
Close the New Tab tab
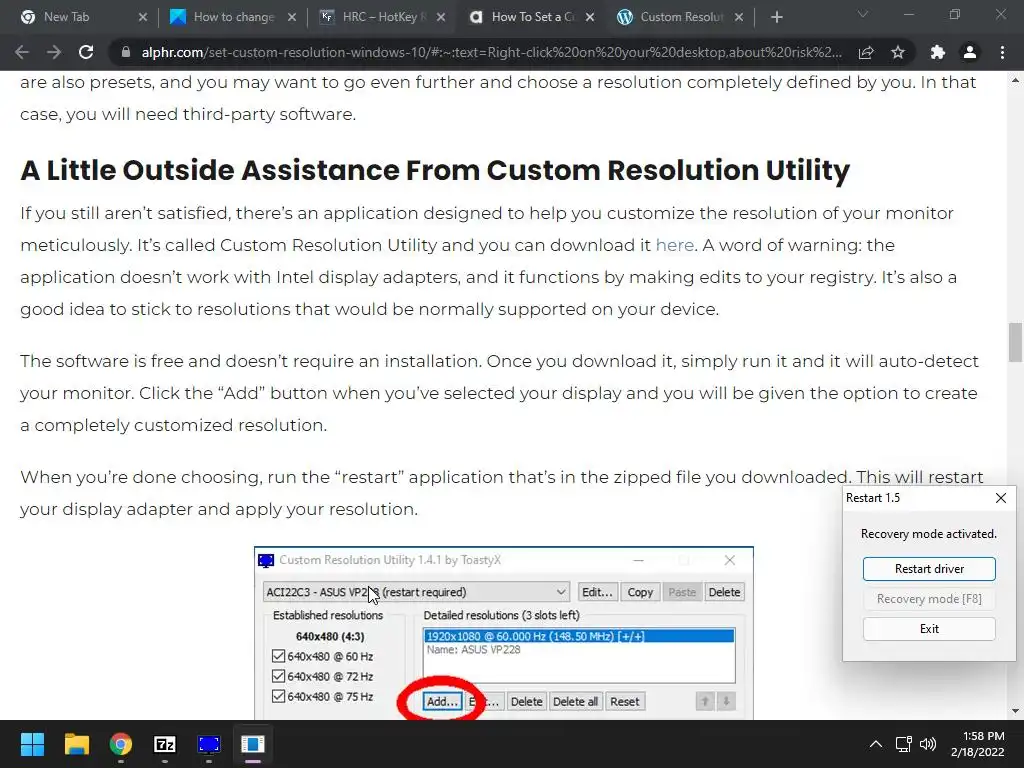(x=143, y=17)
